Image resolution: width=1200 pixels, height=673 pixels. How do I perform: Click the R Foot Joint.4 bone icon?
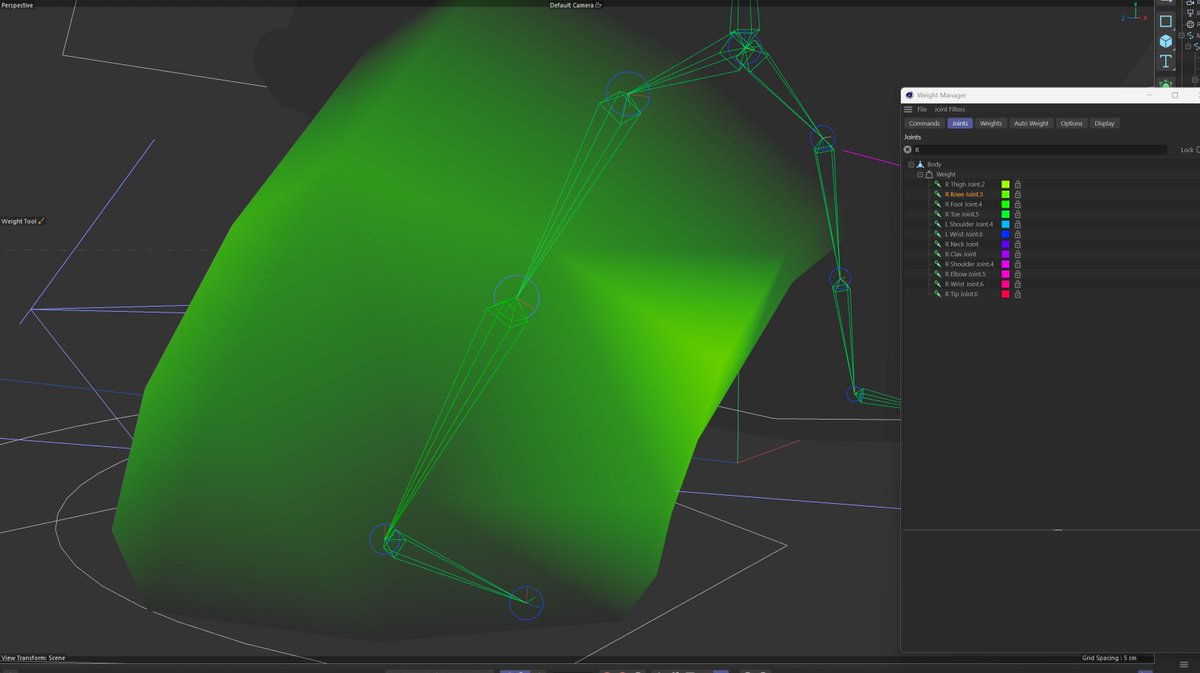tap(938, 204)
